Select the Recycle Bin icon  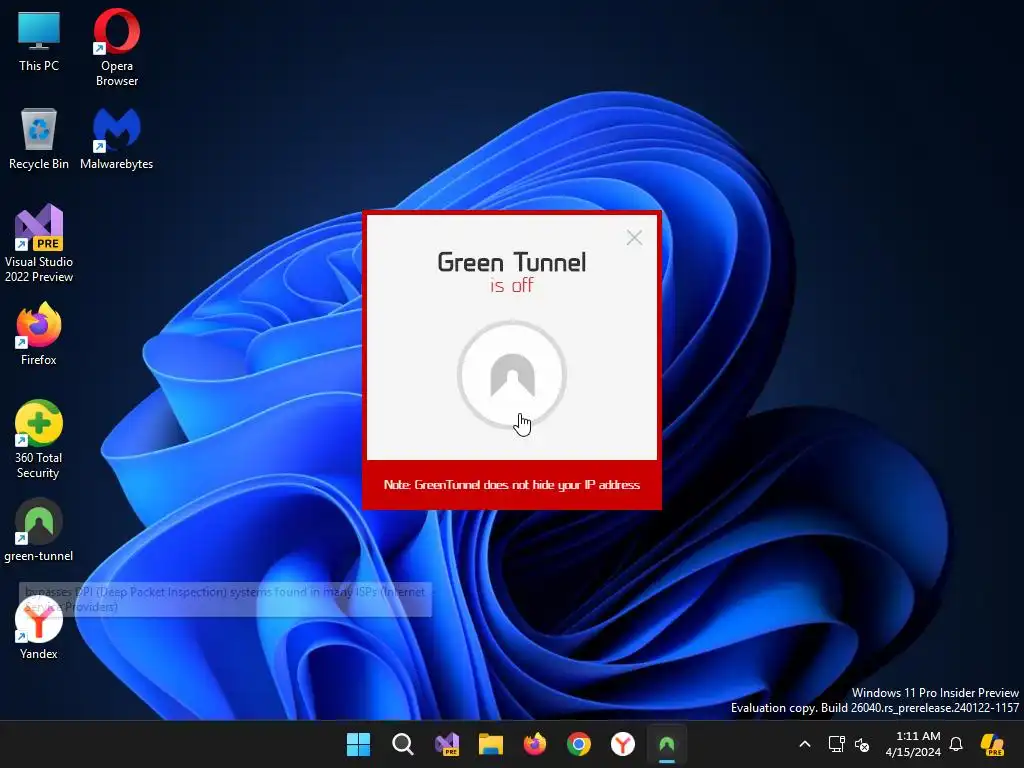(x=39, y=139)
